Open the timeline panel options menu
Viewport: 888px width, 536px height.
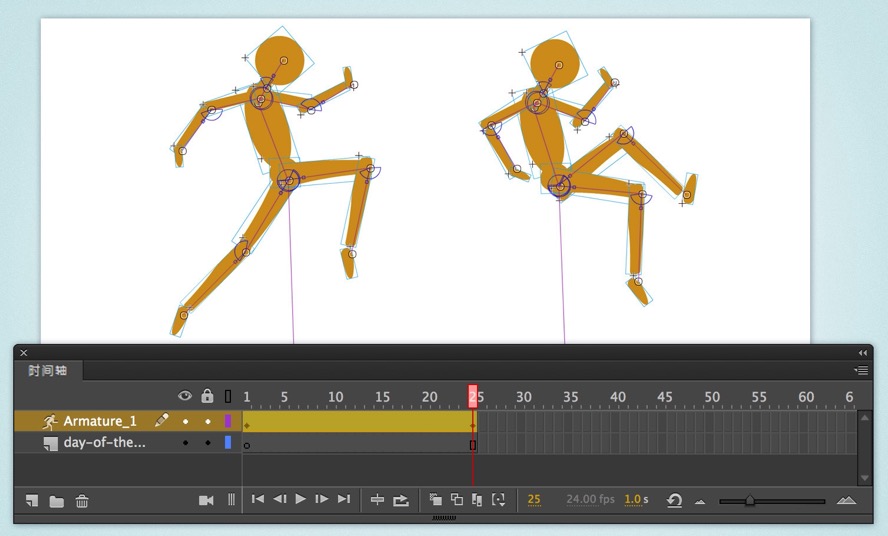point(861,371)
